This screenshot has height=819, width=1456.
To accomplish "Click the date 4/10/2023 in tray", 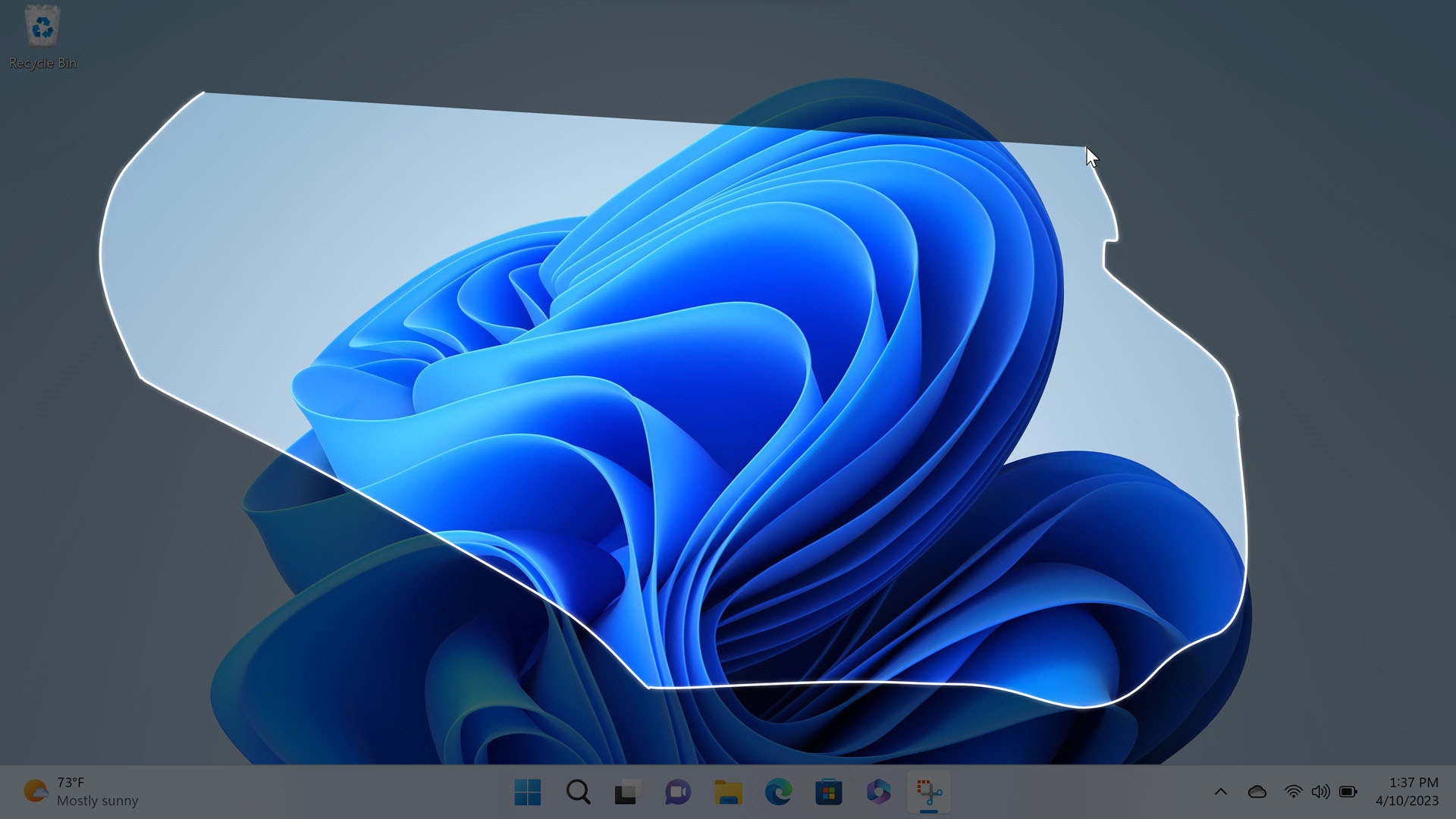I will point(1407,801).
